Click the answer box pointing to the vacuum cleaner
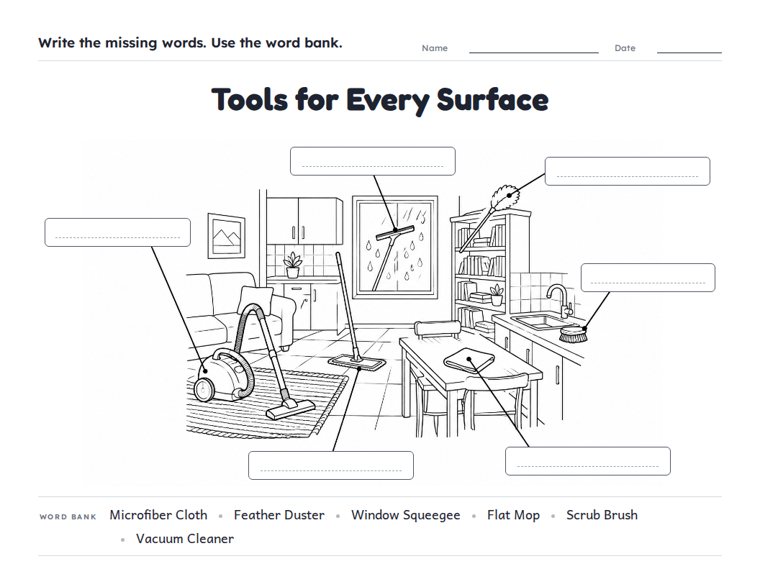This screenshot has height=587, width=760. pyautogui.click(x=117, y=232)
